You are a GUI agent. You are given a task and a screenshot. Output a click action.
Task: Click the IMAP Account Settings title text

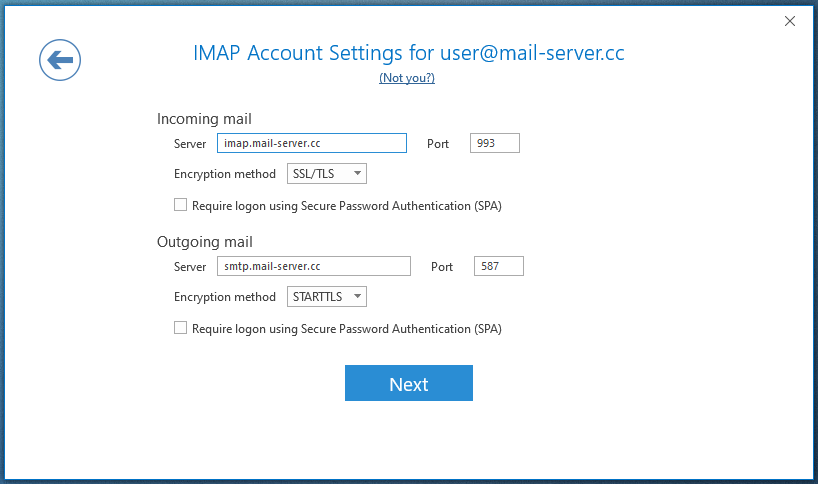tap(408, 53)
